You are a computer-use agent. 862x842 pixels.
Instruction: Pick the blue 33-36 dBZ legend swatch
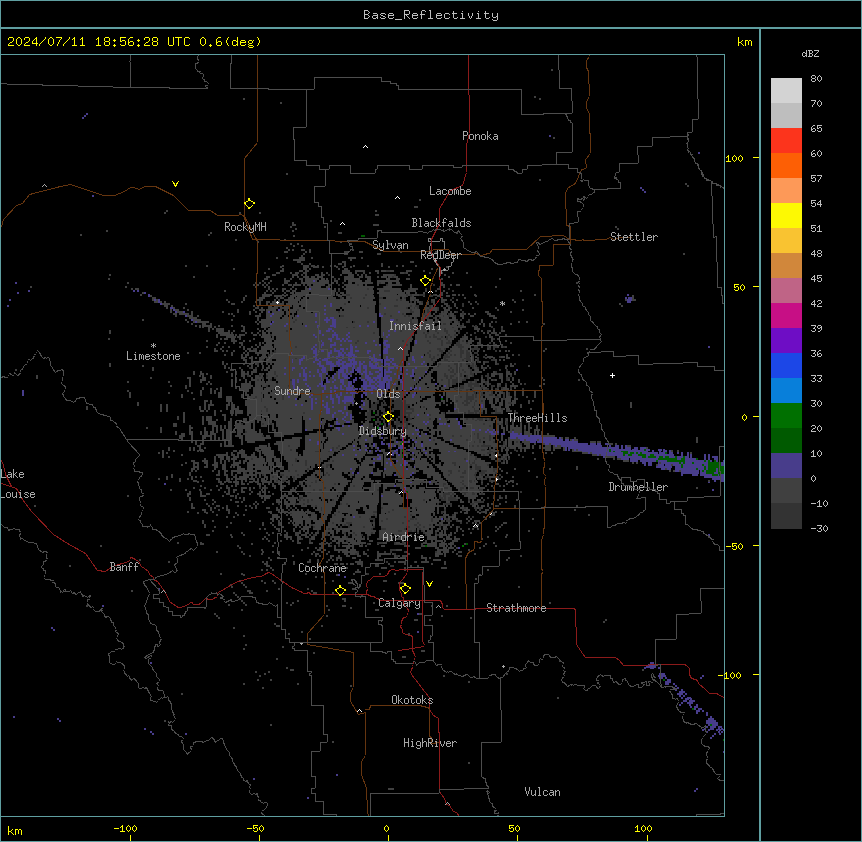786,365
